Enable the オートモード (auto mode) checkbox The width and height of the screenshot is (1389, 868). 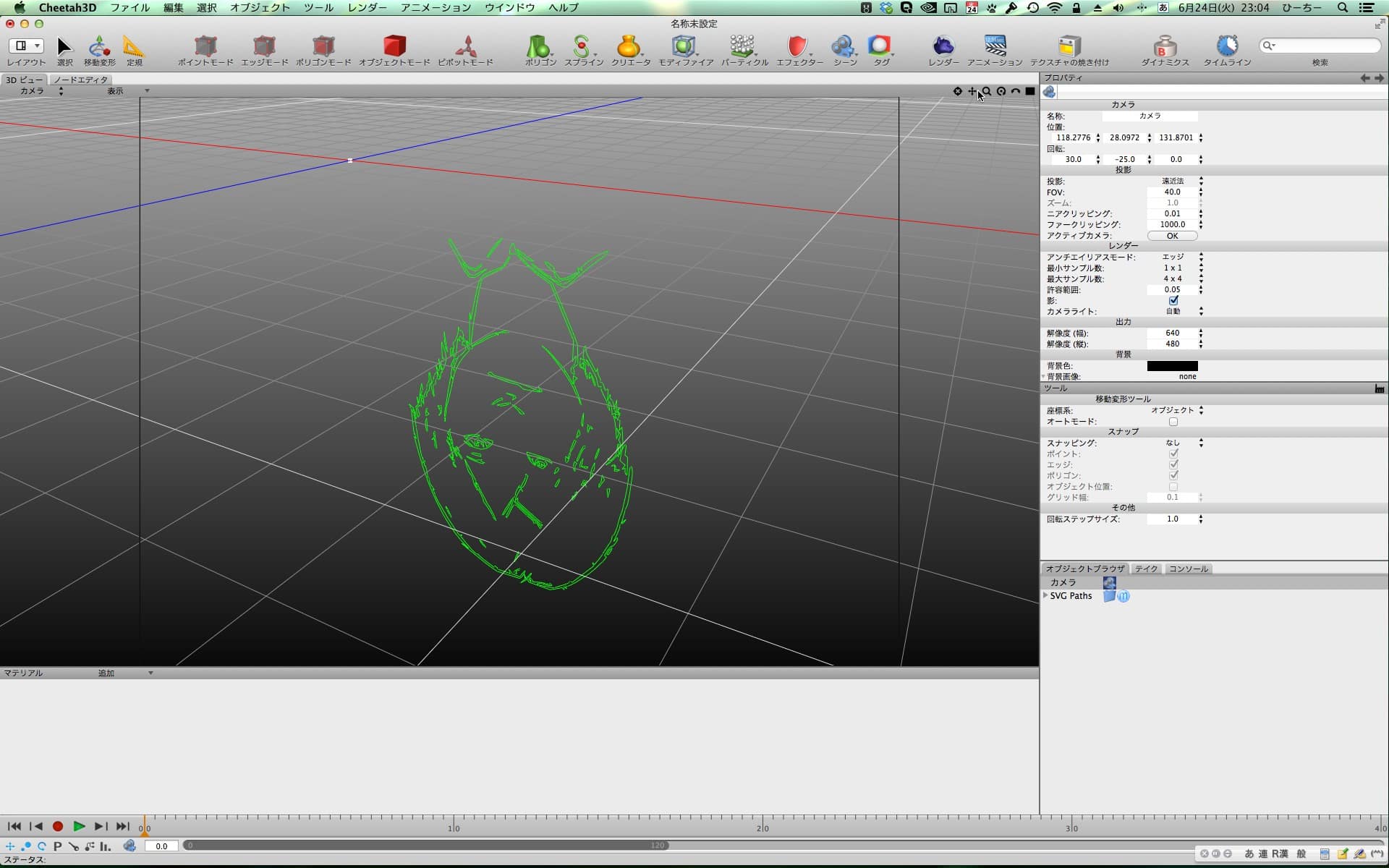(x=1173, y=422)
